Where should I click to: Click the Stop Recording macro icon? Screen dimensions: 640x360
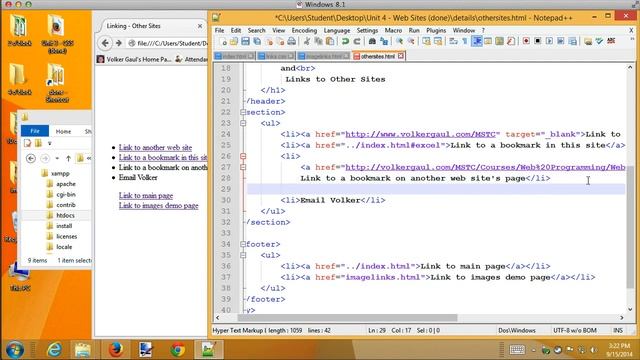pos(538,41)
